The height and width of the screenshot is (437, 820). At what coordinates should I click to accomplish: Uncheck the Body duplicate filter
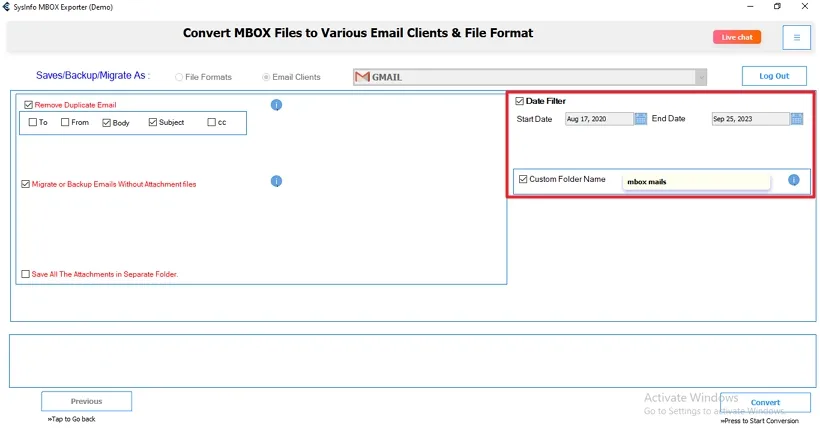point(107,123)
